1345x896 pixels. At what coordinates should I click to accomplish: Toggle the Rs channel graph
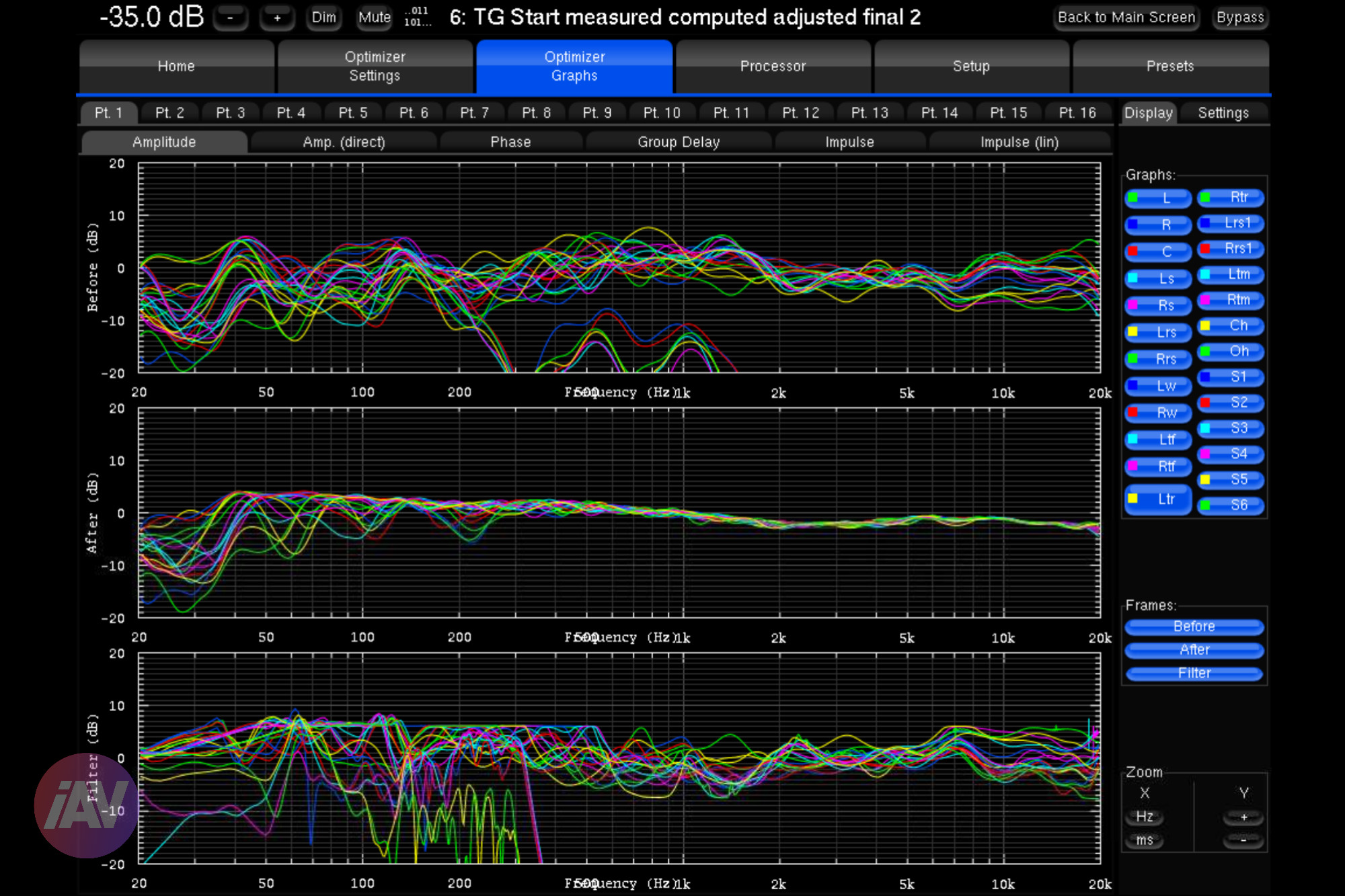click(1157, 306)
